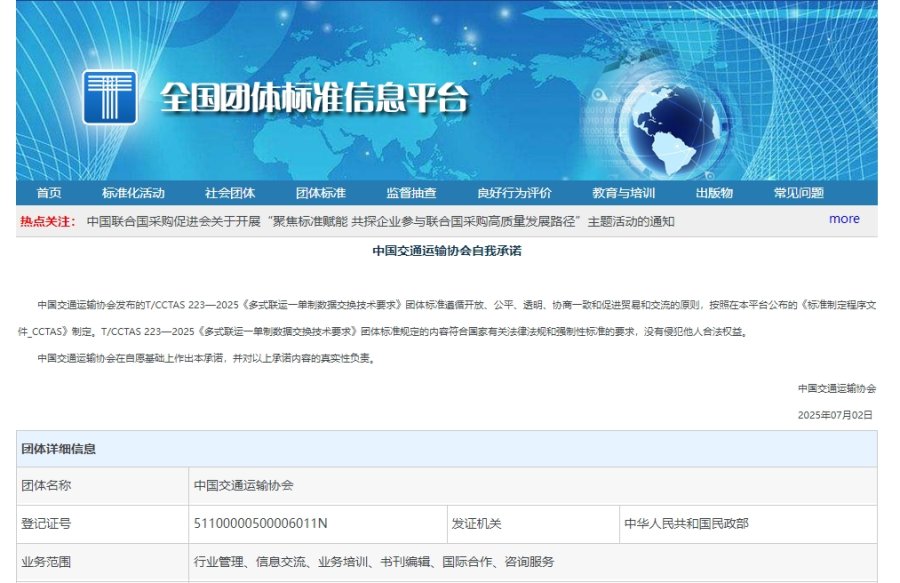Click the 中国交通运输协会自我承诺 heading
Viewport: 900px width, 583px height.
coord(447,251)
